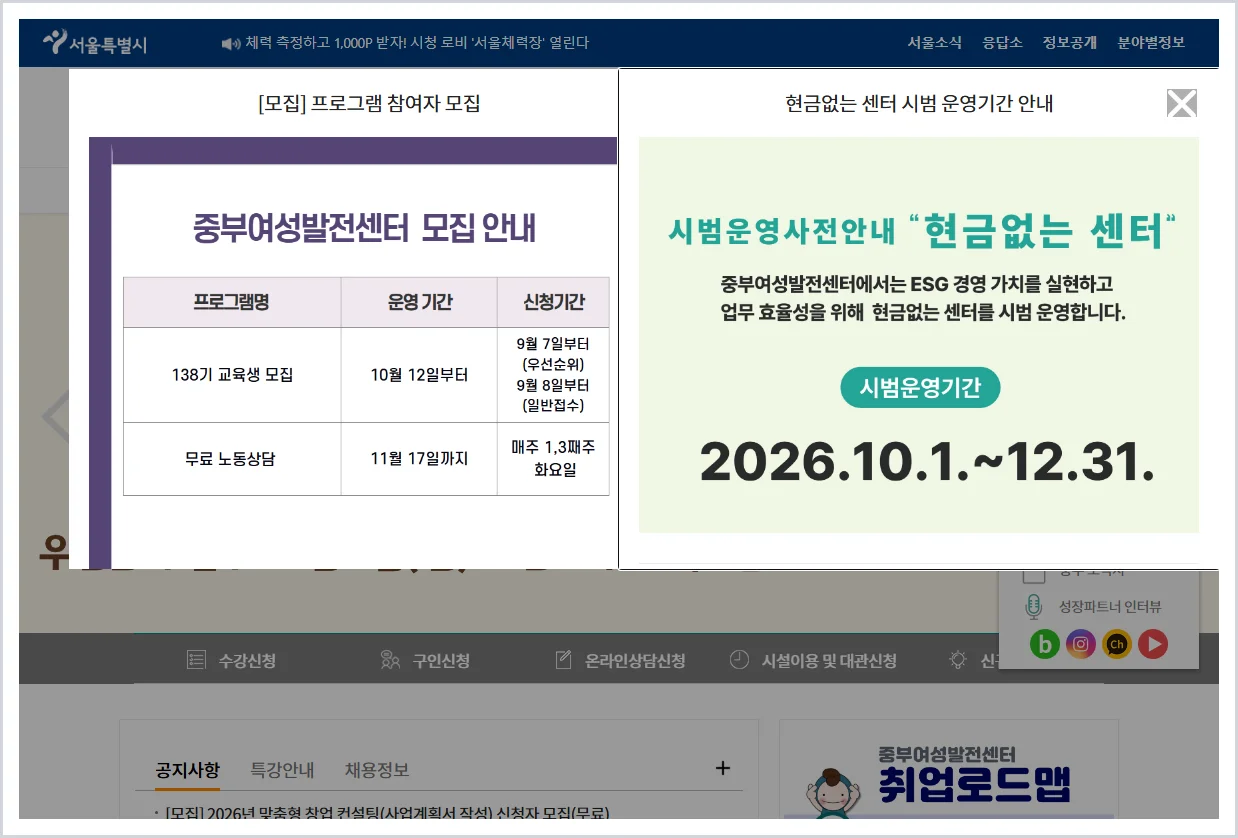Click the 9월 7일부터 (우선순위) cell
1238x838 pixels.
point(553,375)
